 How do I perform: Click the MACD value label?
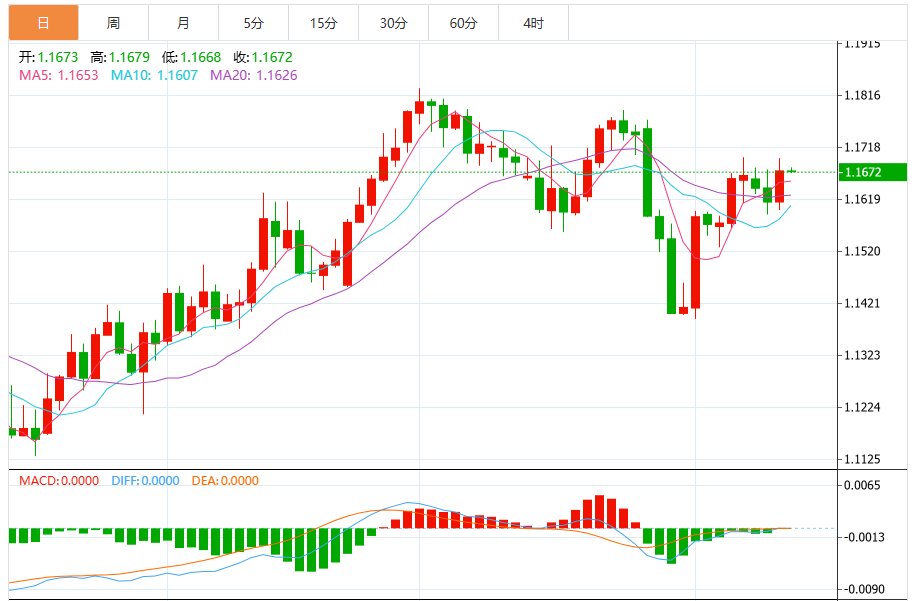pyautogui.click(x=59, y=480)
